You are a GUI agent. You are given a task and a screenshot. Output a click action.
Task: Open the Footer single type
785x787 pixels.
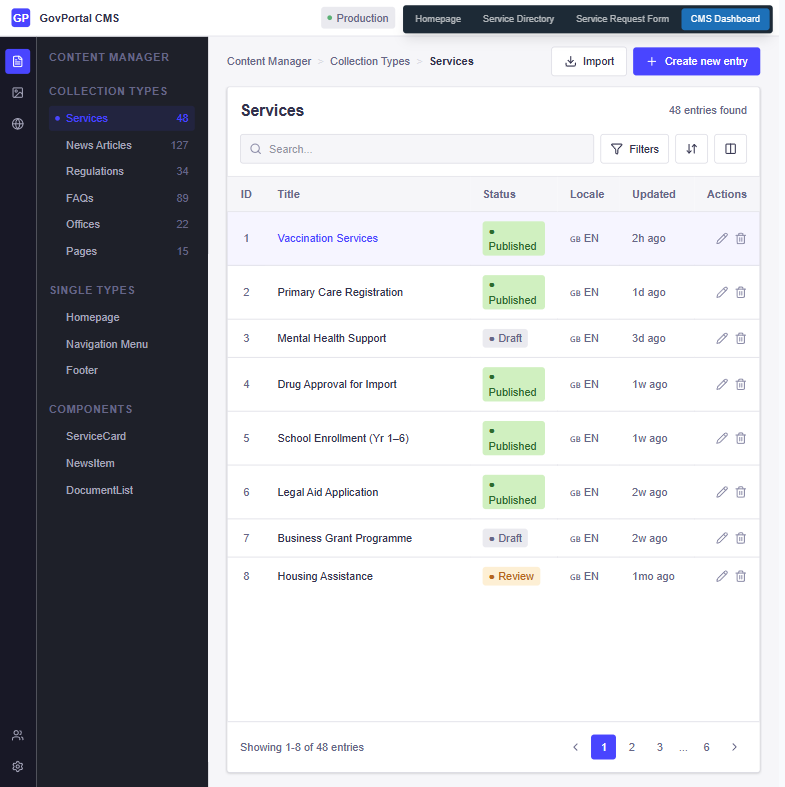[121, 370]
